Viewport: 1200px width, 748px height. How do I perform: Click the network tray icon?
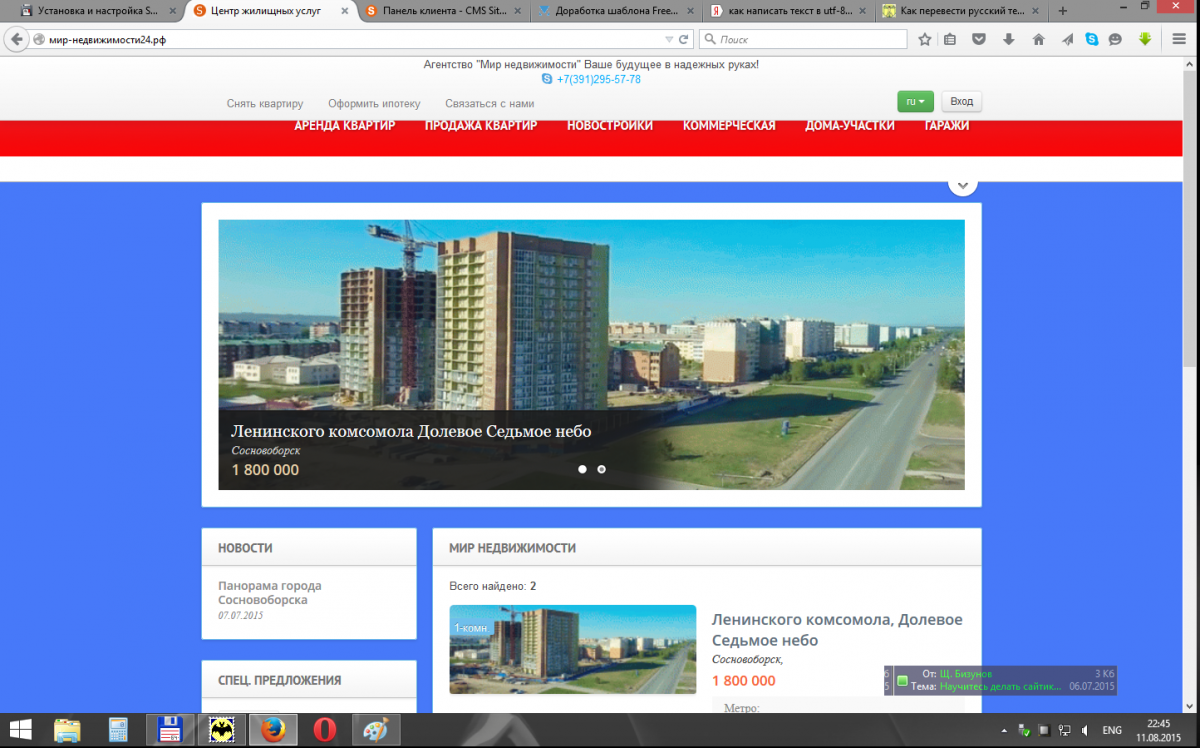point(1065,730)
